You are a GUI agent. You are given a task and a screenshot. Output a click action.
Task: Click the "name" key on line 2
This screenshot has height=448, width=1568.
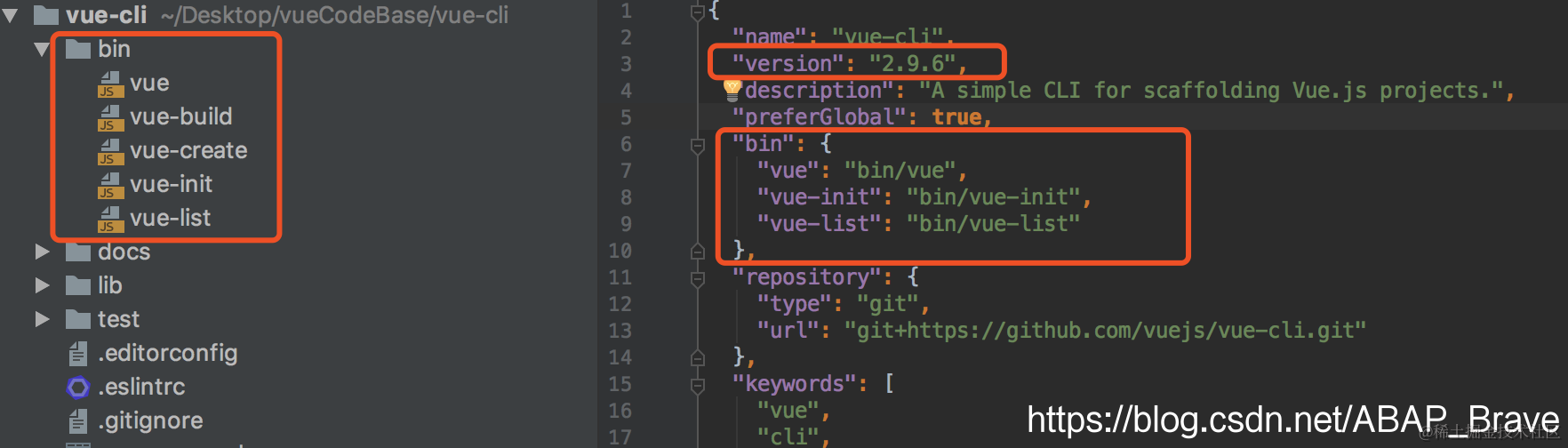coord(769,37)
